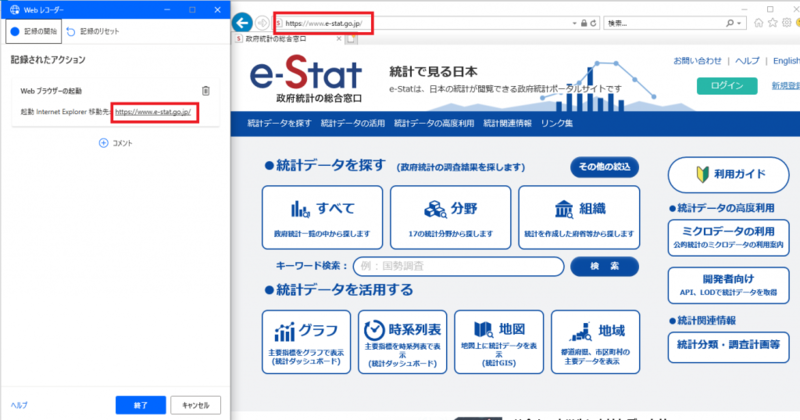Open the 地図 statistics GIS card
Image resolution: width=800 pixels, height=420 pixels.
click(499, 342)
